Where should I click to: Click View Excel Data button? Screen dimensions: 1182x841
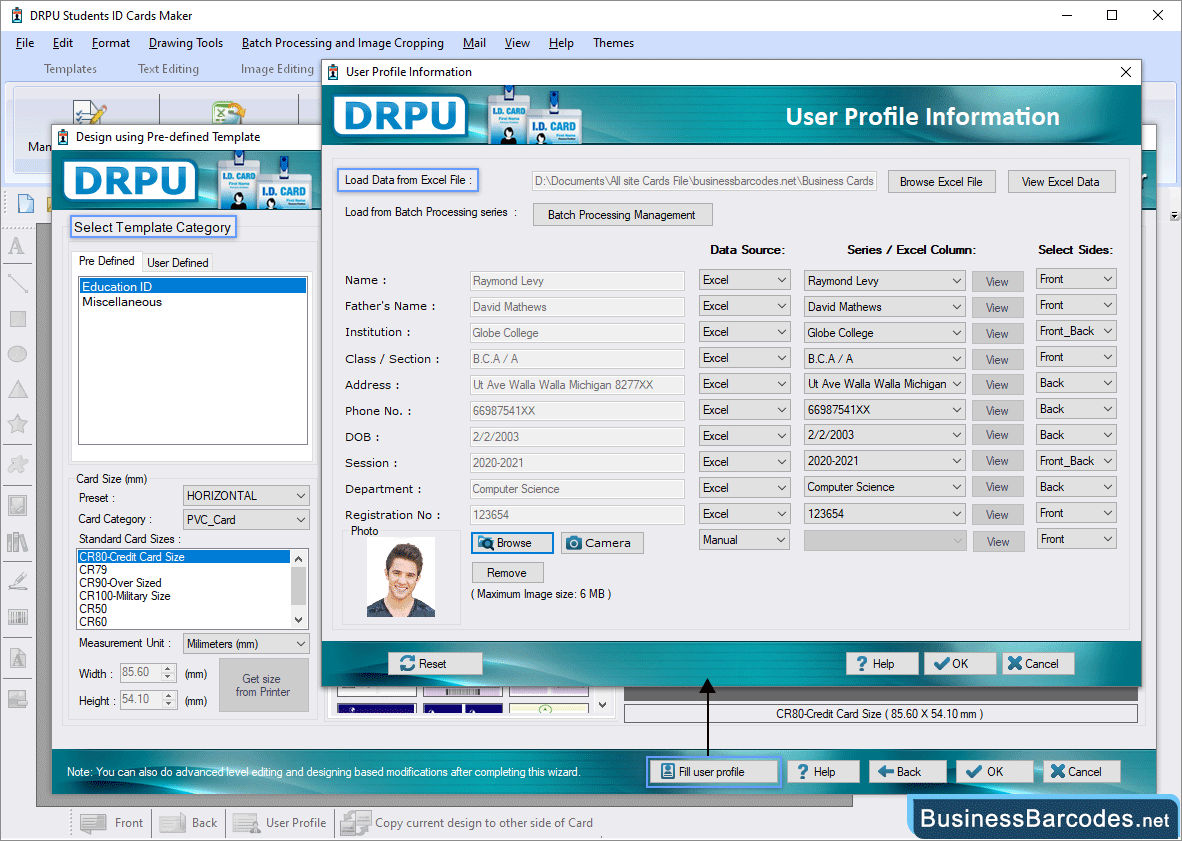point(1061,182)
